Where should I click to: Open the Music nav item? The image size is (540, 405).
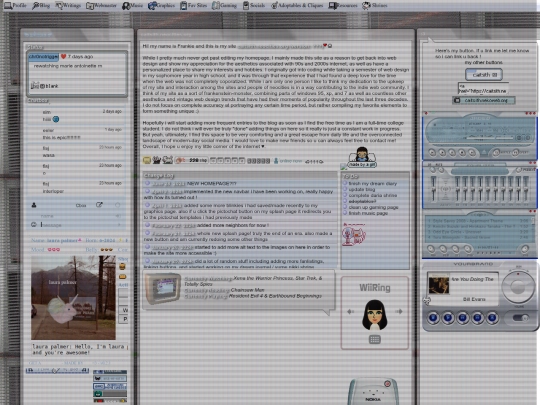pyautogui.click(x=133, y=5)
